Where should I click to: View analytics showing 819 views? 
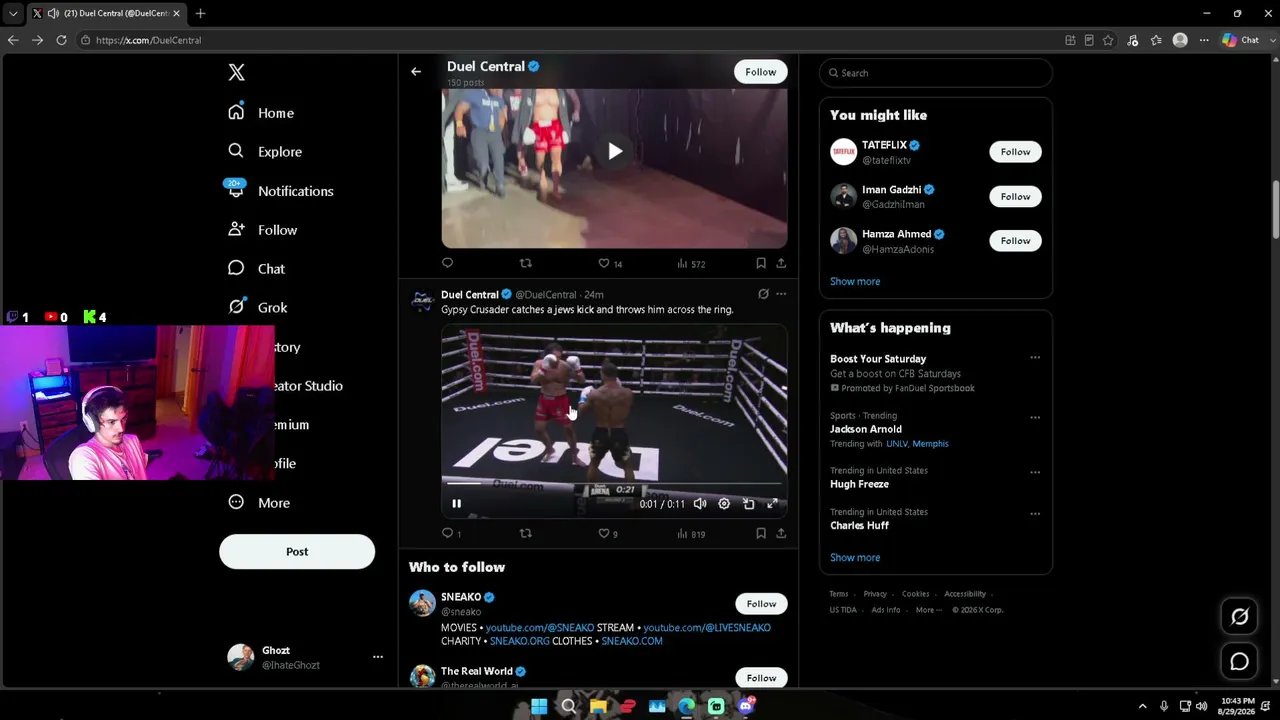(x=691, y=534)
